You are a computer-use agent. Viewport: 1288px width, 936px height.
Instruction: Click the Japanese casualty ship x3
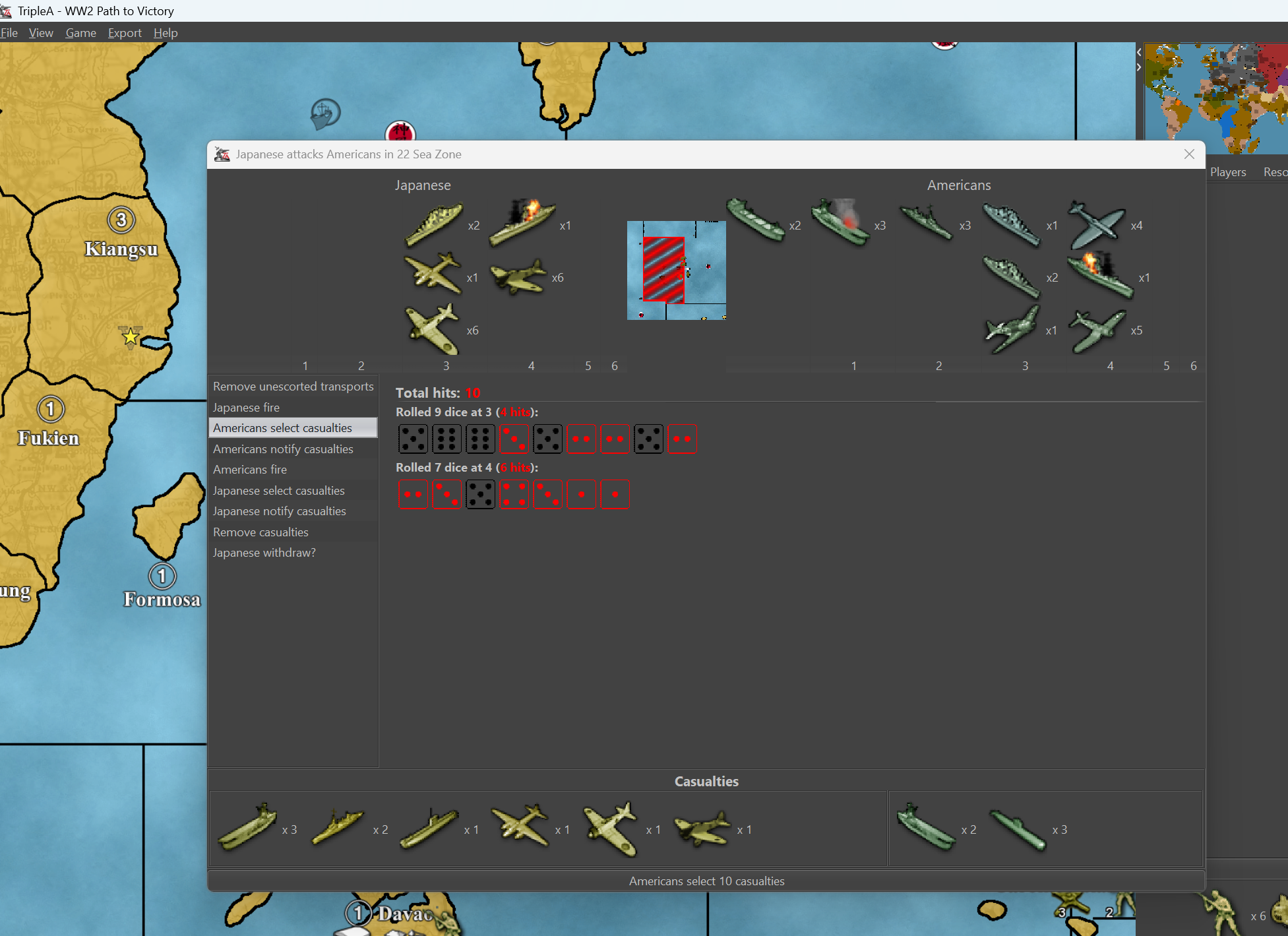click(x=248, y=827)
